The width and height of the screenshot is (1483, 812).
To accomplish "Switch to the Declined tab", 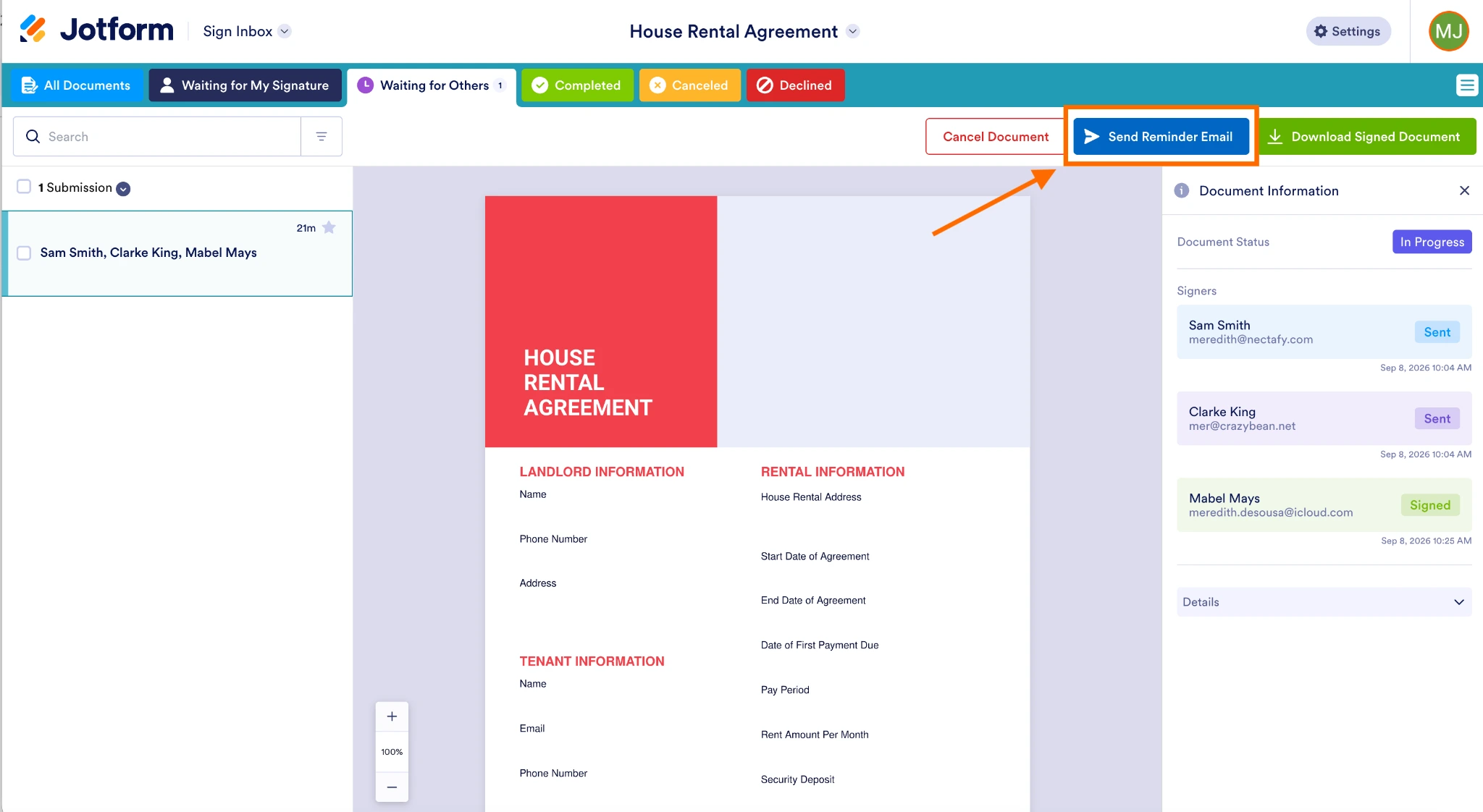I will coord(795,85).
